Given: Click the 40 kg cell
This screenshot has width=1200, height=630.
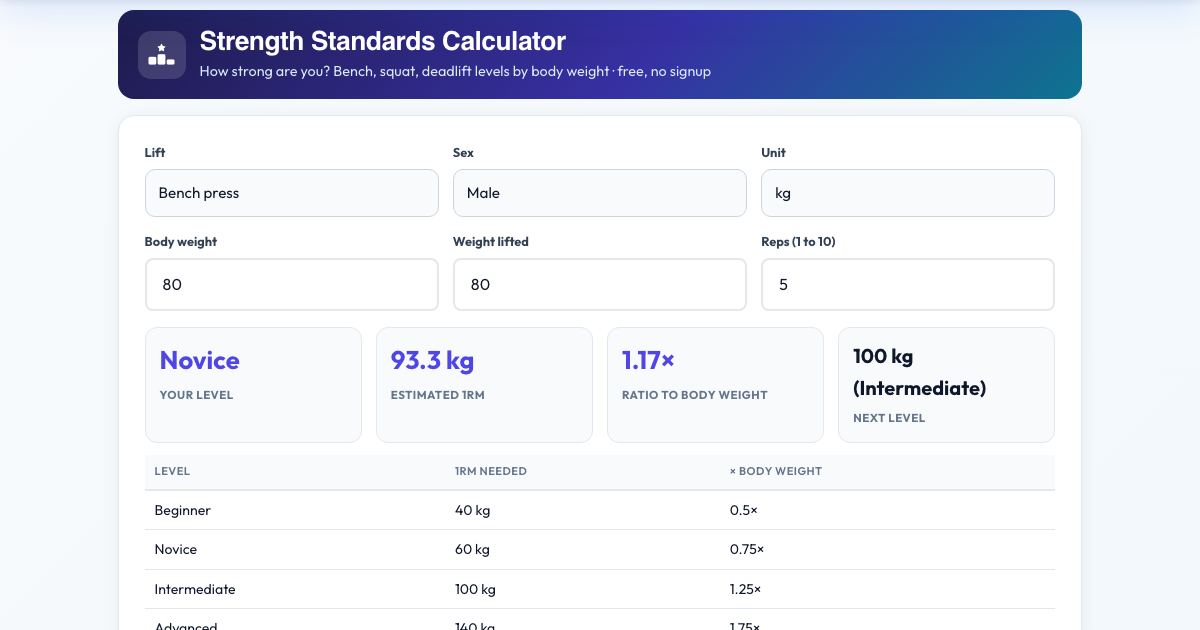Looking at the screenshot, I should [x=472, y=510].
